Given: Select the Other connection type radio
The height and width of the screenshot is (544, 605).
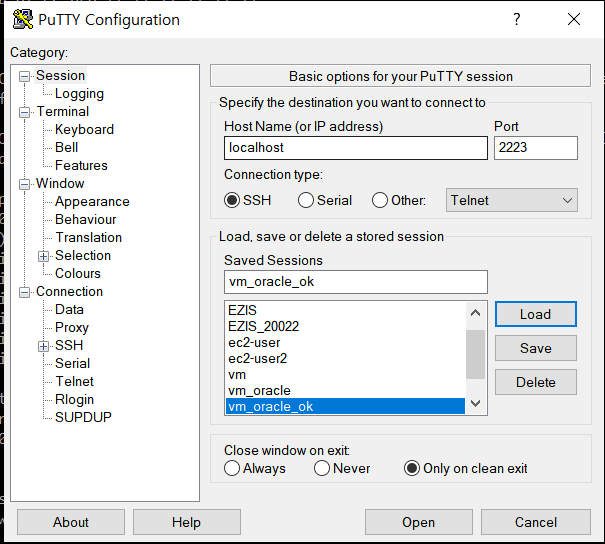Looking at the screenshot, I should tap(380, 200).
